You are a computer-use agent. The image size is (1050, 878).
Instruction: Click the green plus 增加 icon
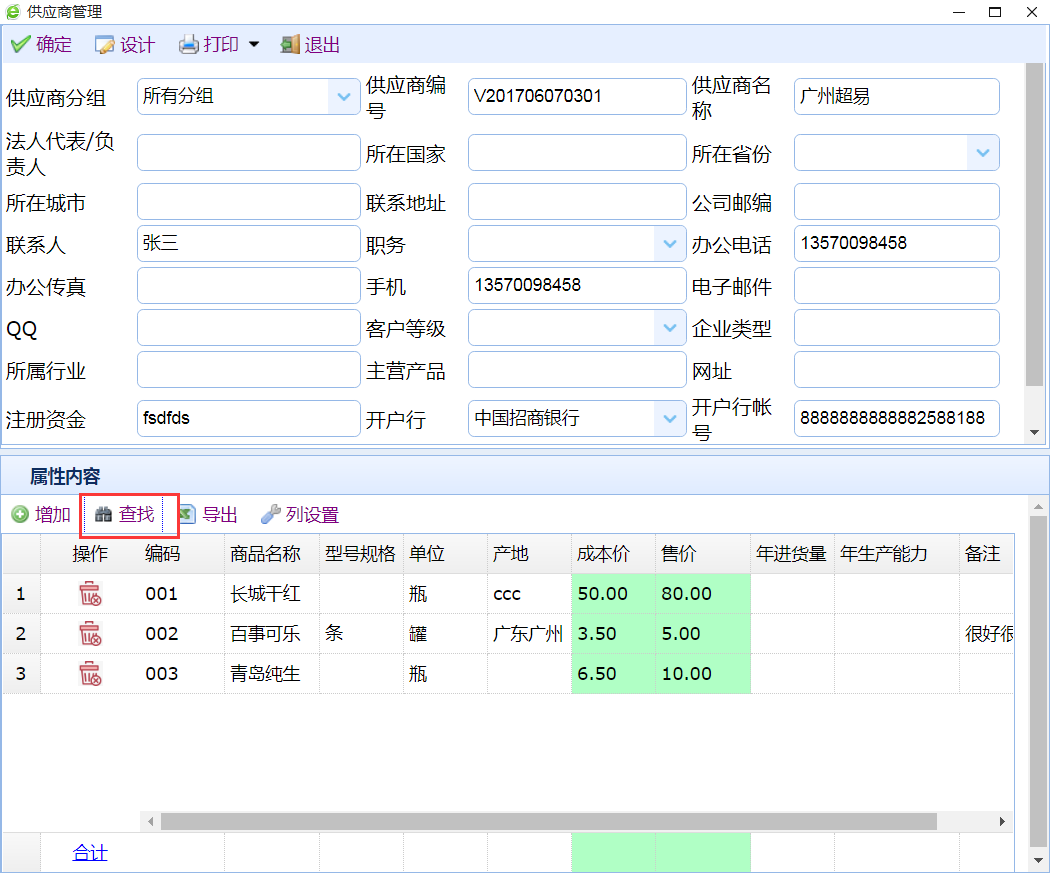(20, 515)
